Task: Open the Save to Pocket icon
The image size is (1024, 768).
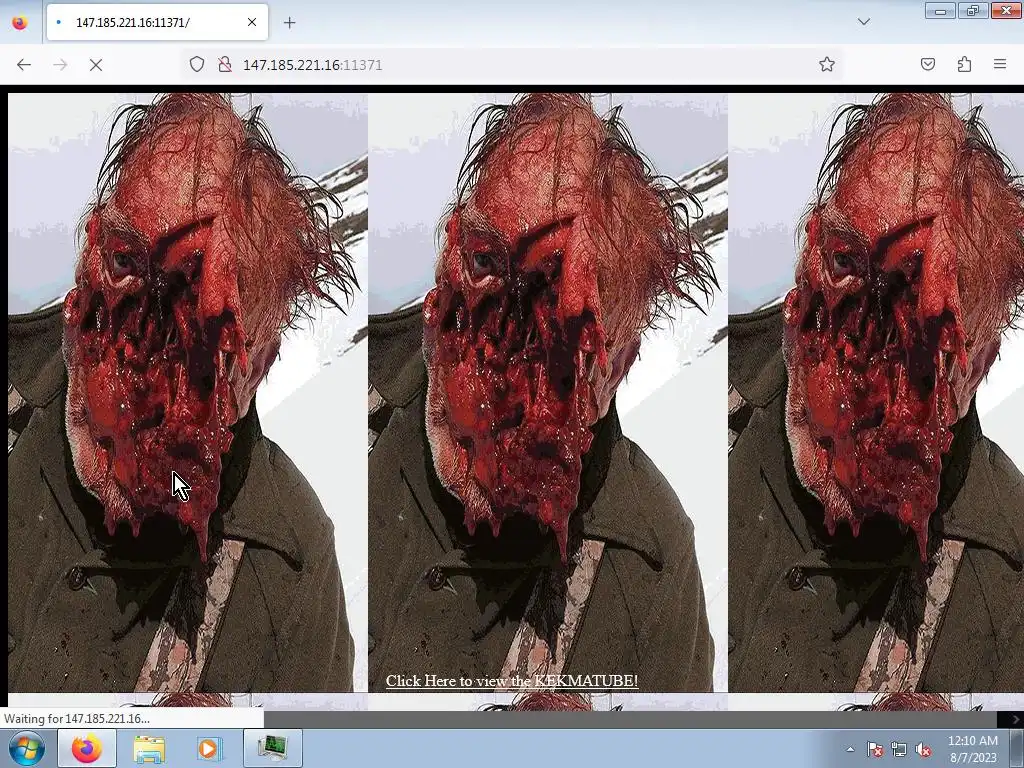Action: click(928, 64)
